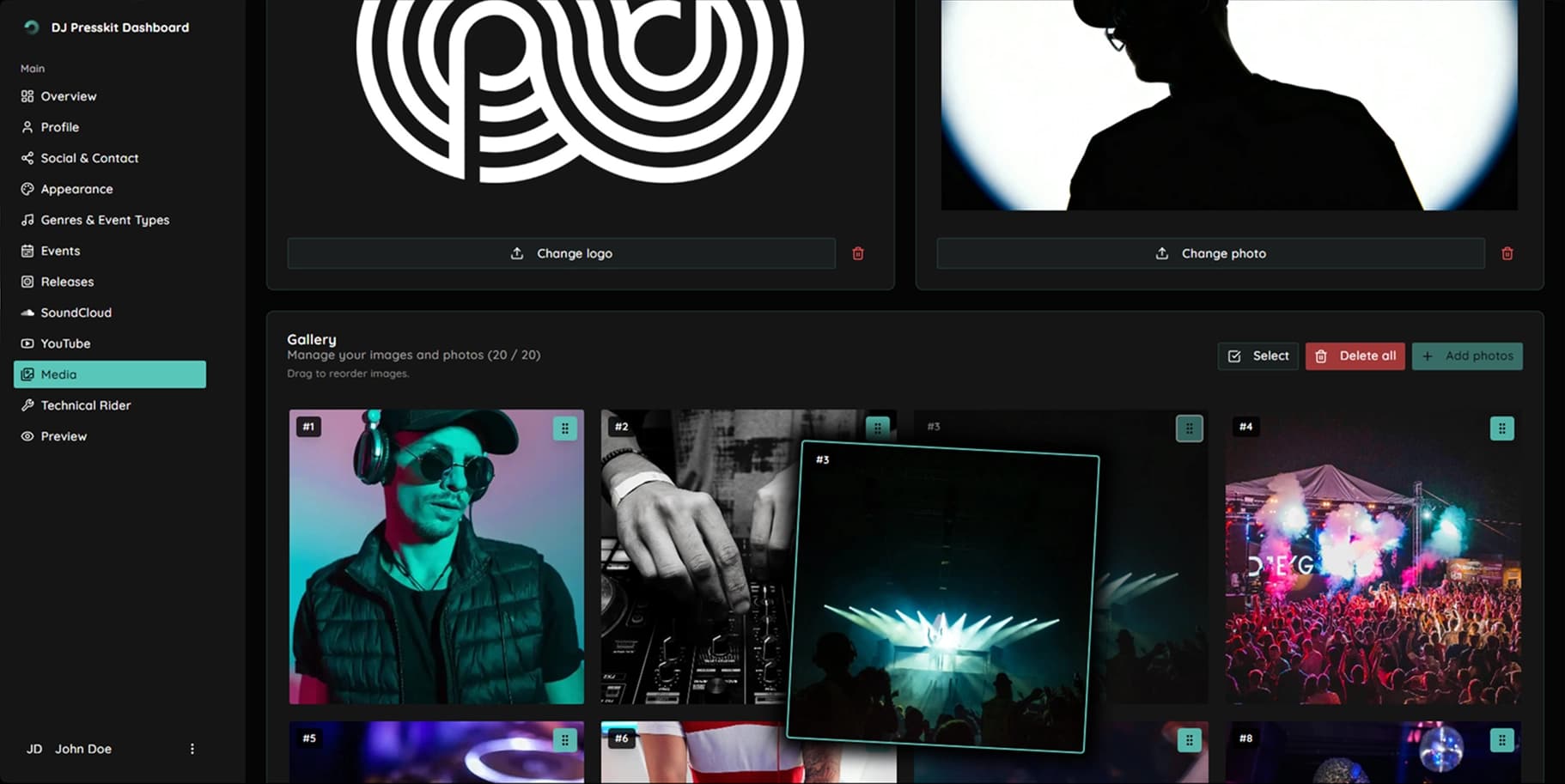
Task: Click the Genres & Event Types music note icon
Action: [27, 220]
